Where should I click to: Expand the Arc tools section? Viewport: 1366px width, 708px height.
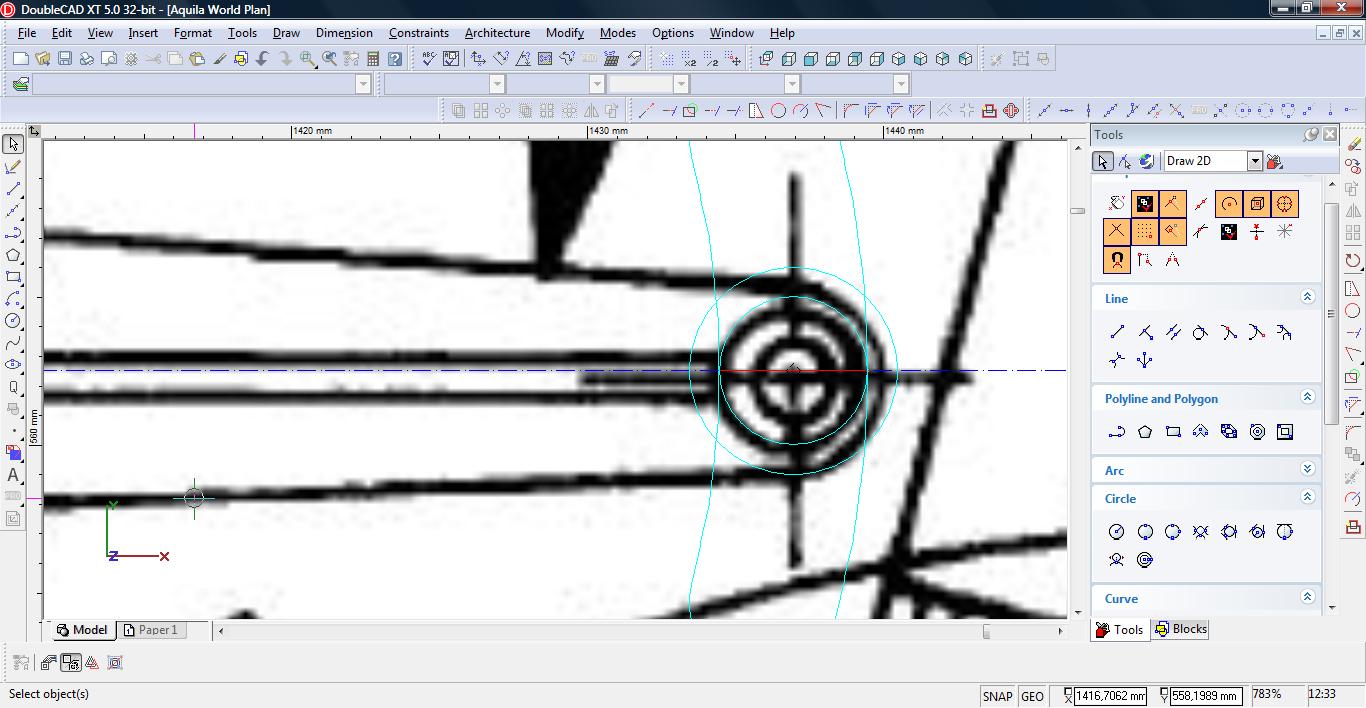pyautogui.click(x=1307, y=469)
